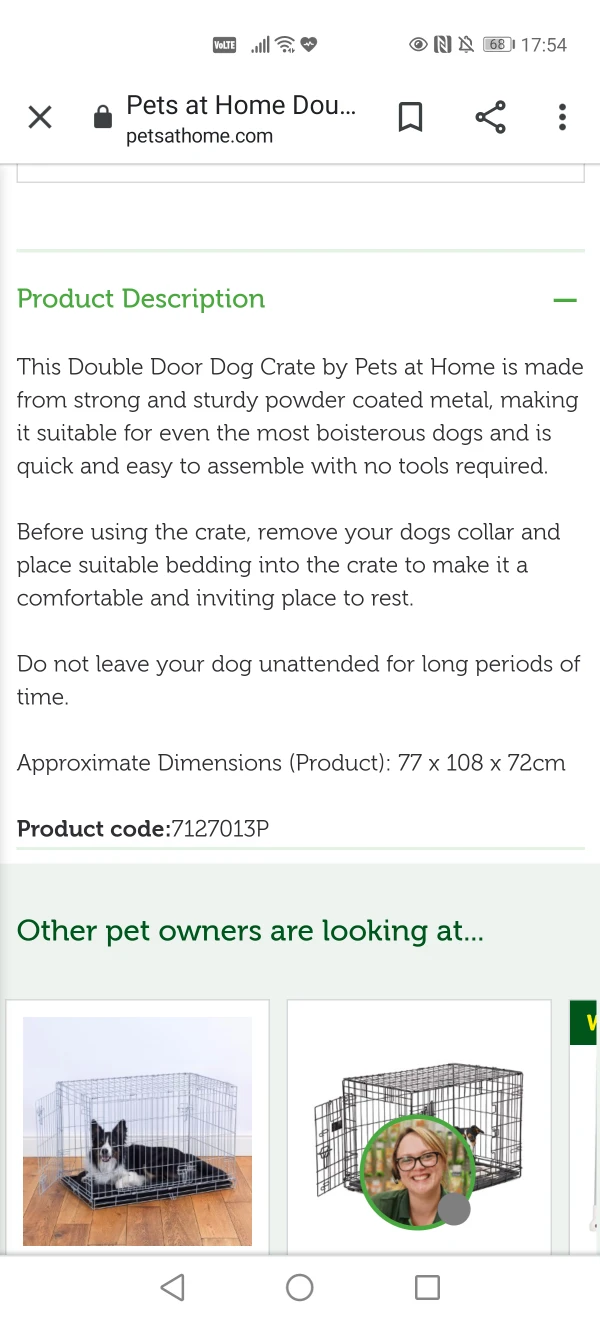Image resolution: width=600 pixels, height=1320 pixels.
Task: Tap the assistant avatar chat bubble
Action: pos(416,1171)
